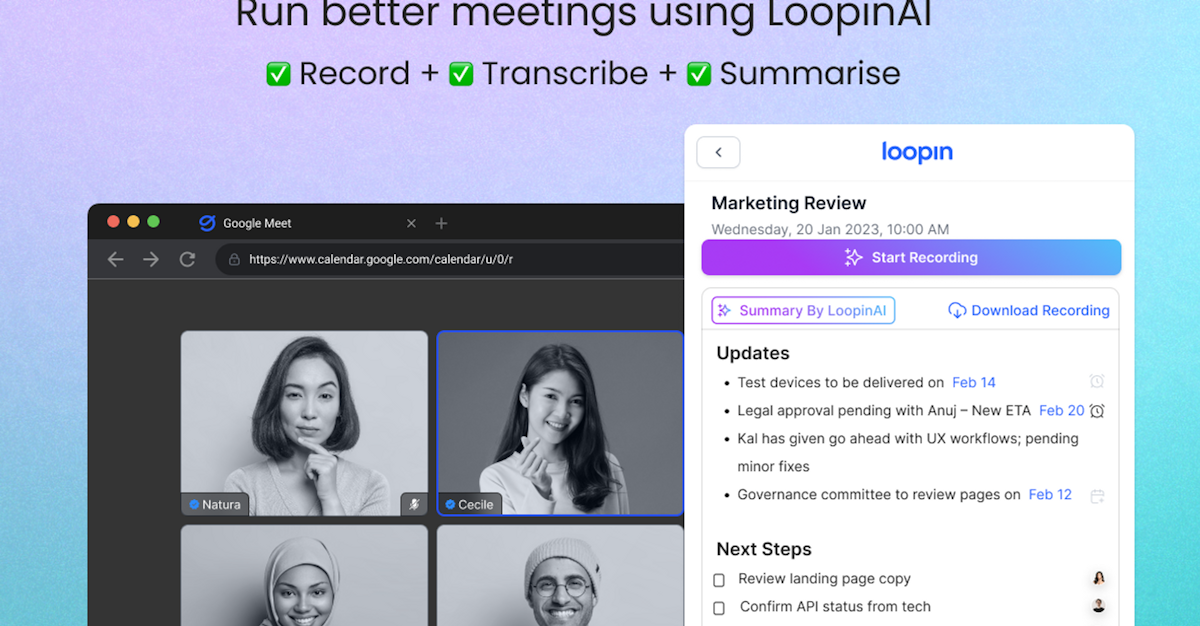
Task: Click browser red close window button
Action: (x=113, y=221)
